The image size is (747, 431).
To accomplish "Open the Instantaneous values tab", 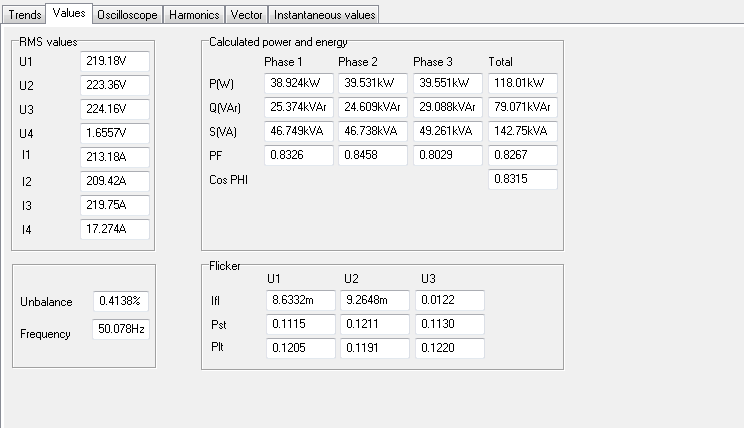I will (x=324, y=15).
